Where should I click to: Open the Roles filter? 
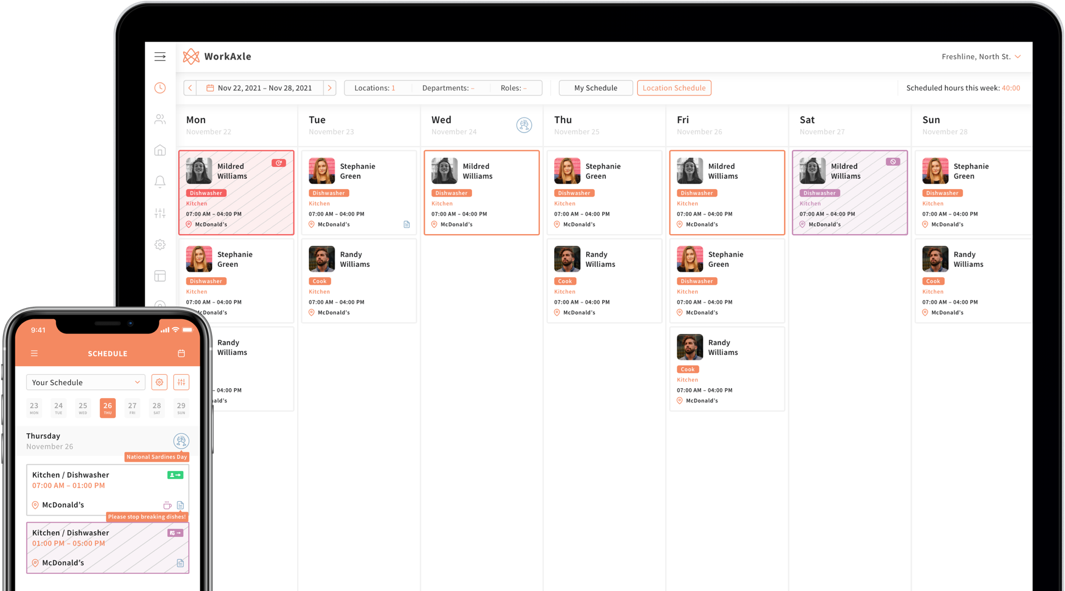(x=513, y=88)
